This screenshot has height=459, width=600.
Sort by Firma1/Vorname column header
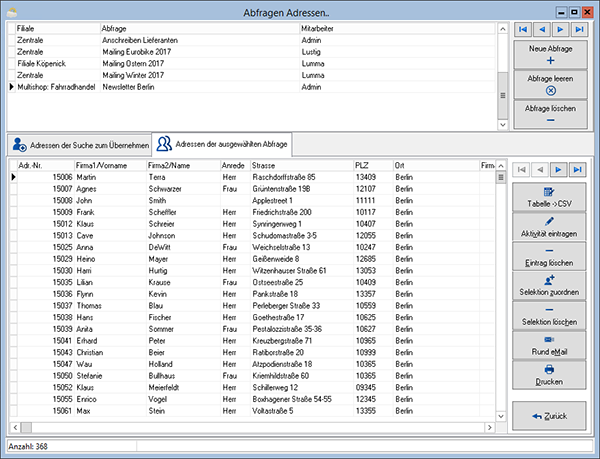tap(110, 165)
